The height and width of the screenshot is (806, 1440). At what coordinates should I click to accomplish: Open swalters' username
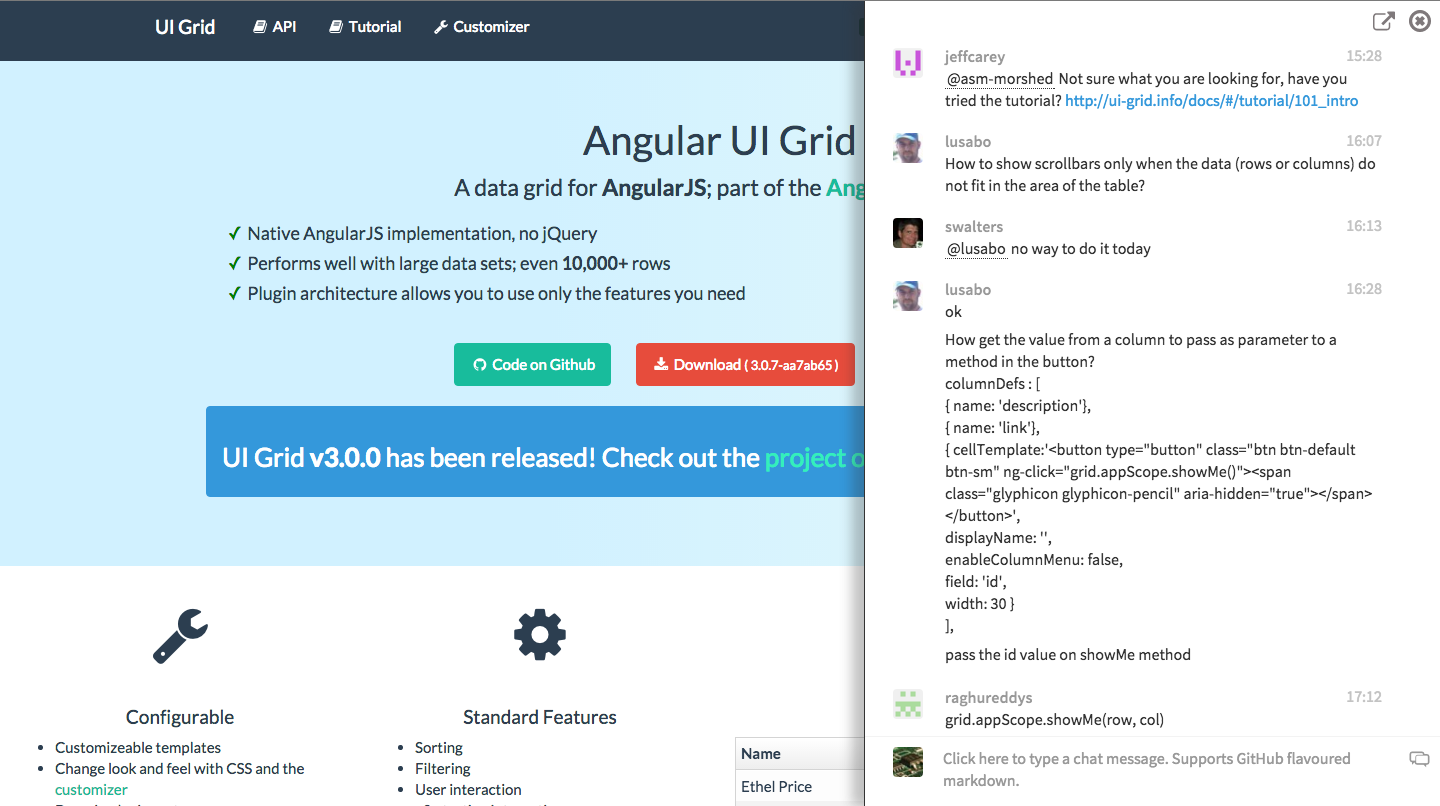(974, 227)
